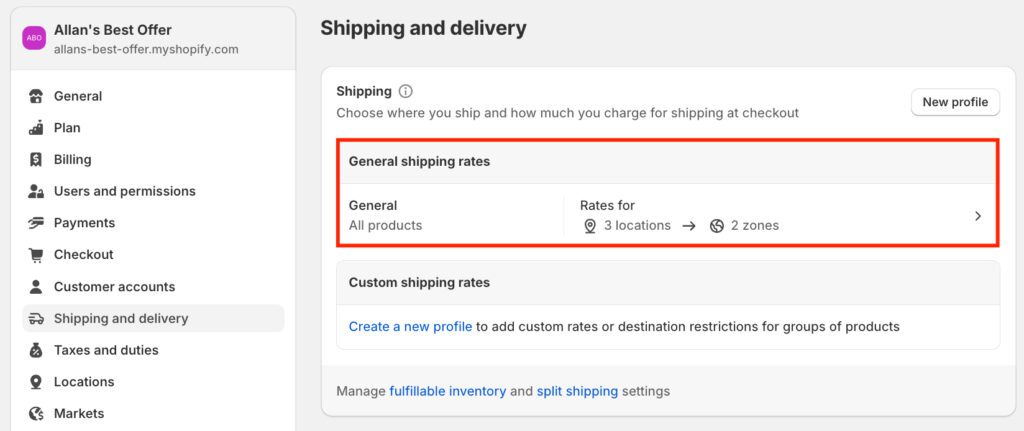Open the split shipping link

pos(577,391)
